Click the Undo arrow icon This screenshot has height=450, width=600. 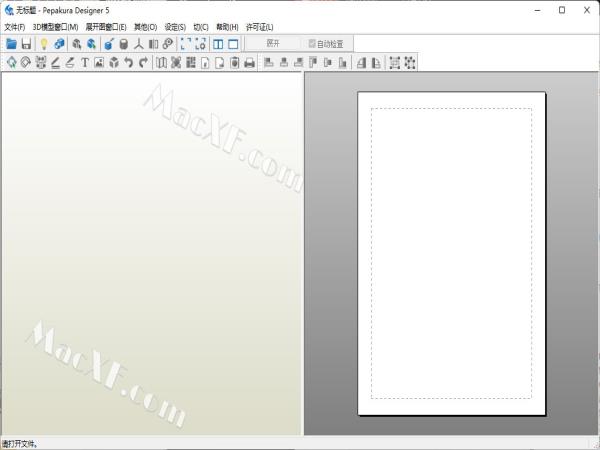(x=129, y=62)
